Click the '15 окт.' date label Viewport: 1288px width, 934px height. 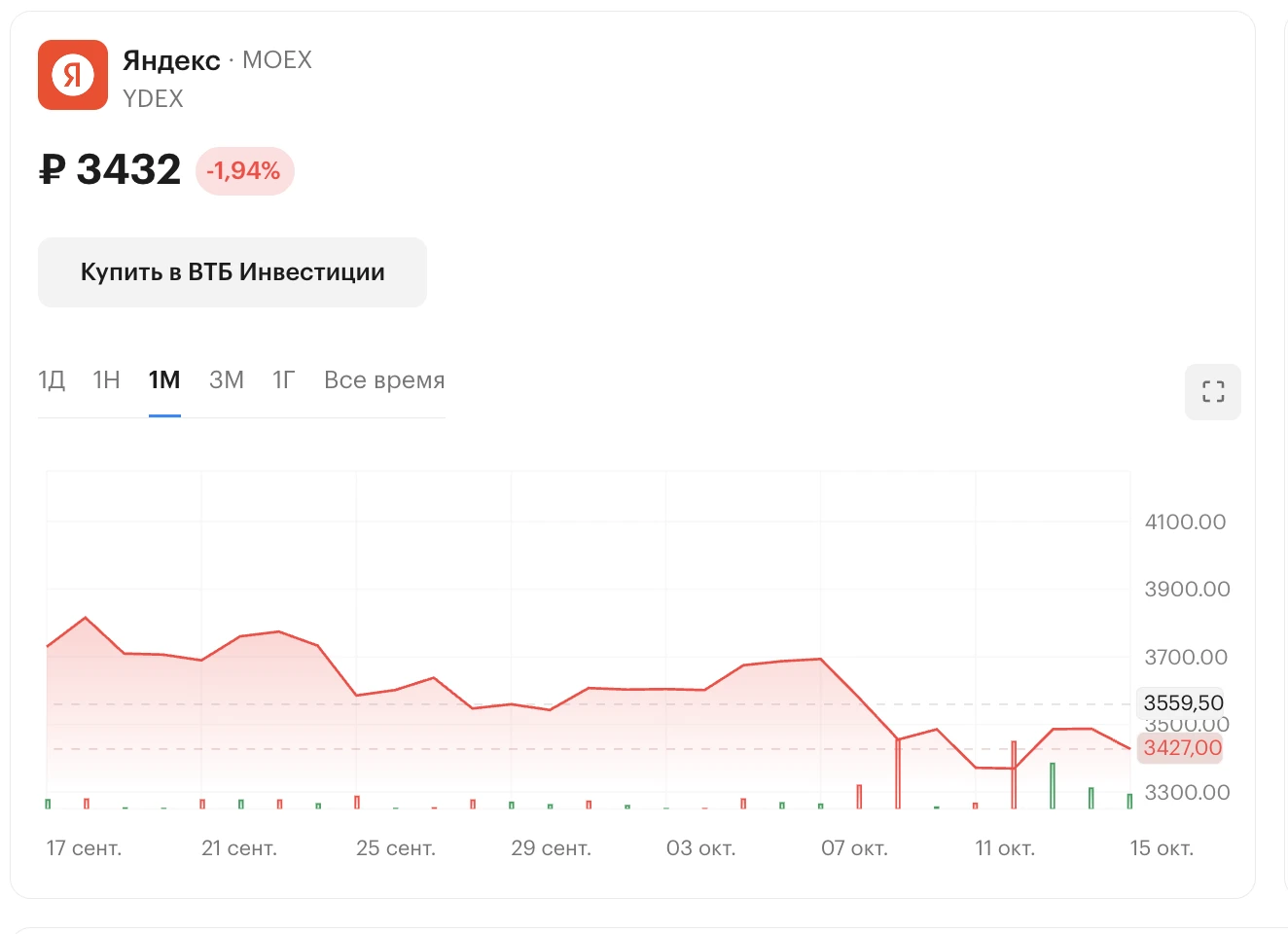tap(1162, 848)
